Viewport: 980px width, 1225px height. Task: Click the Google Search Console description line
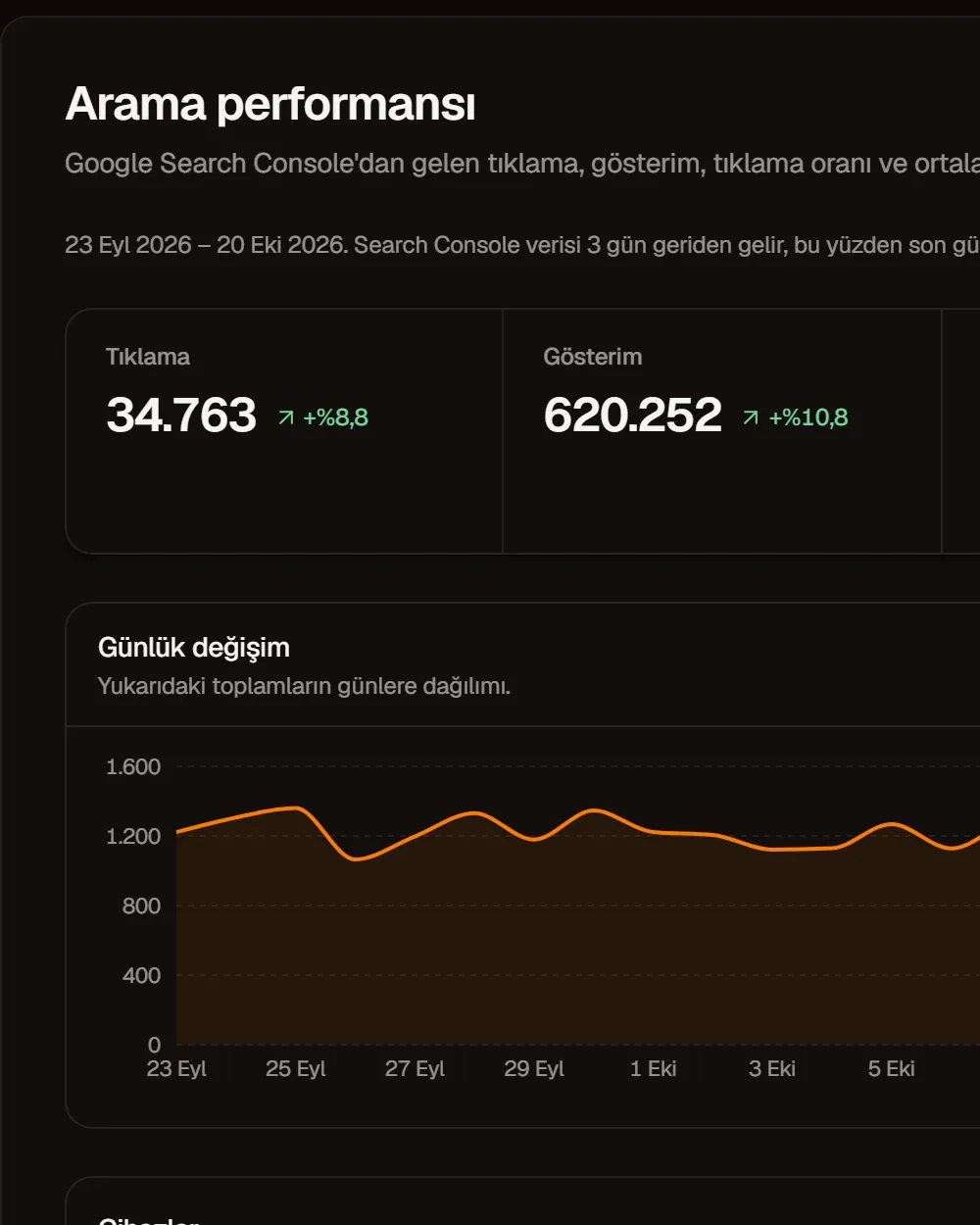[x=522, y=164]
